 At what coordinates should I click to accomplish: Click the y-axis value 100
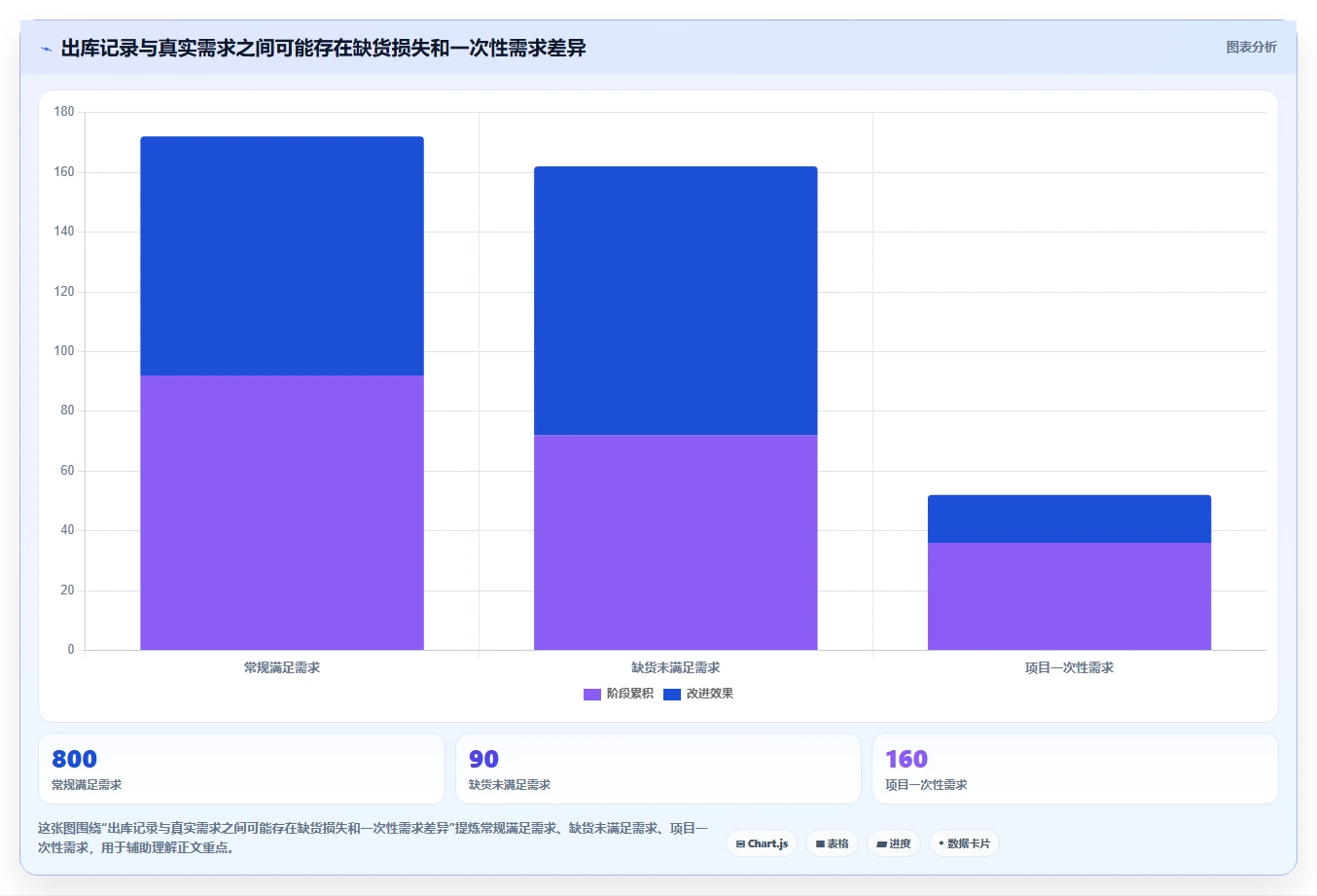(64, 351)
